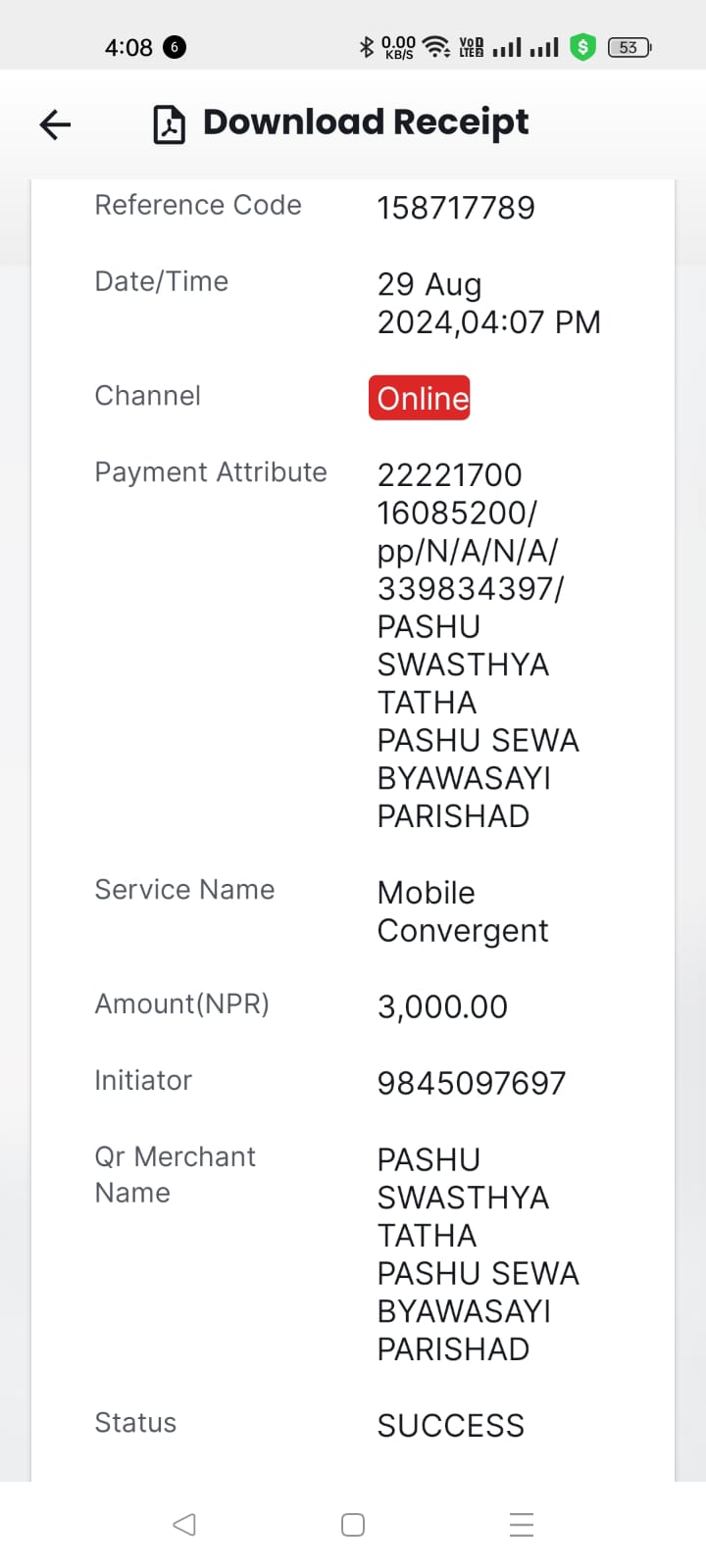Select the amount value 3,000.00
Viewport: 706px width, 1568px height.
[x=442, y=1006]
